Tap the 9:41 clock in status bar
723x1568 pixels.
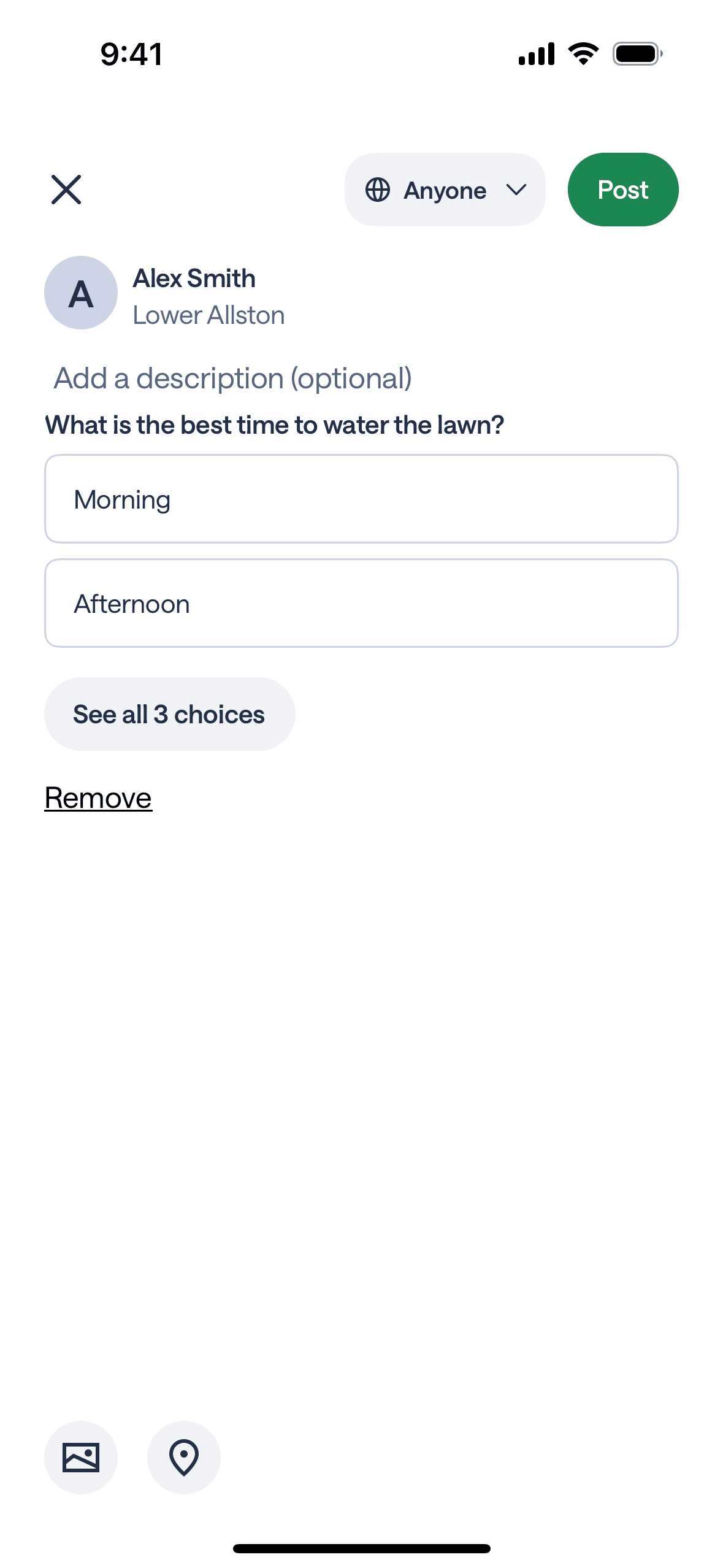click(x=132, y=54)
